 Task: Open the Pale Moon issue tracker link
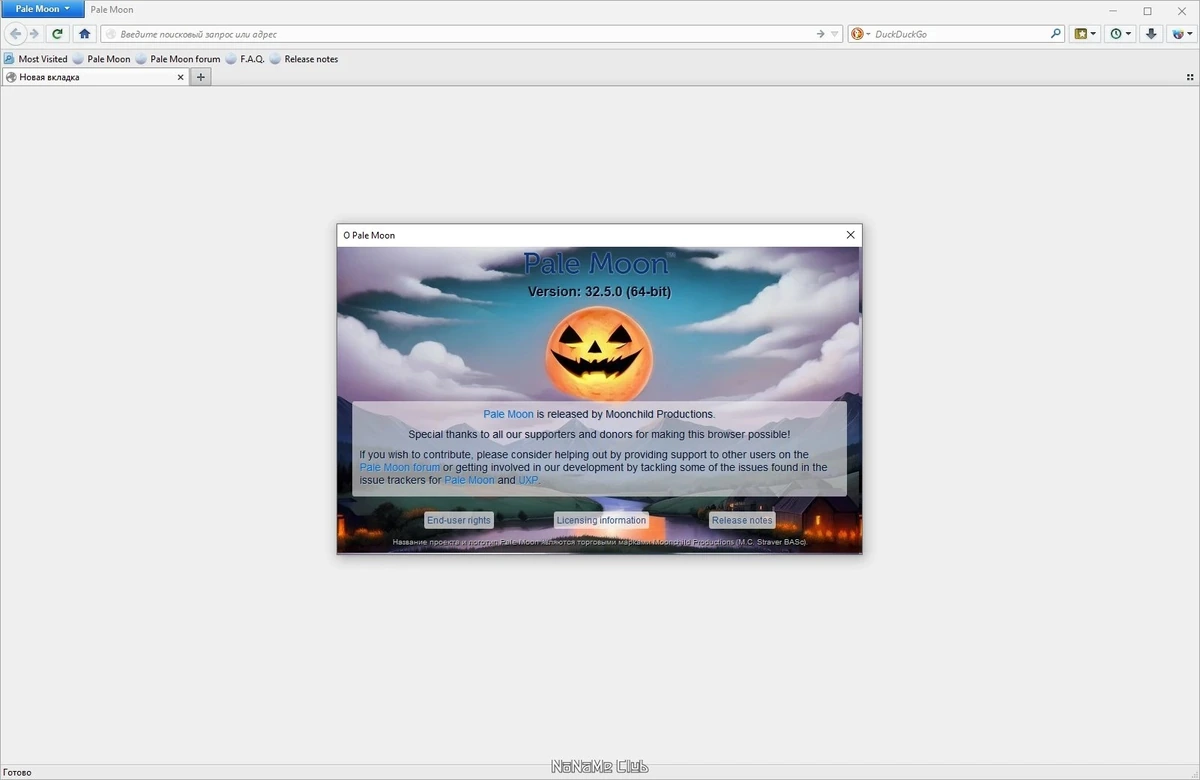click(469, 480)
